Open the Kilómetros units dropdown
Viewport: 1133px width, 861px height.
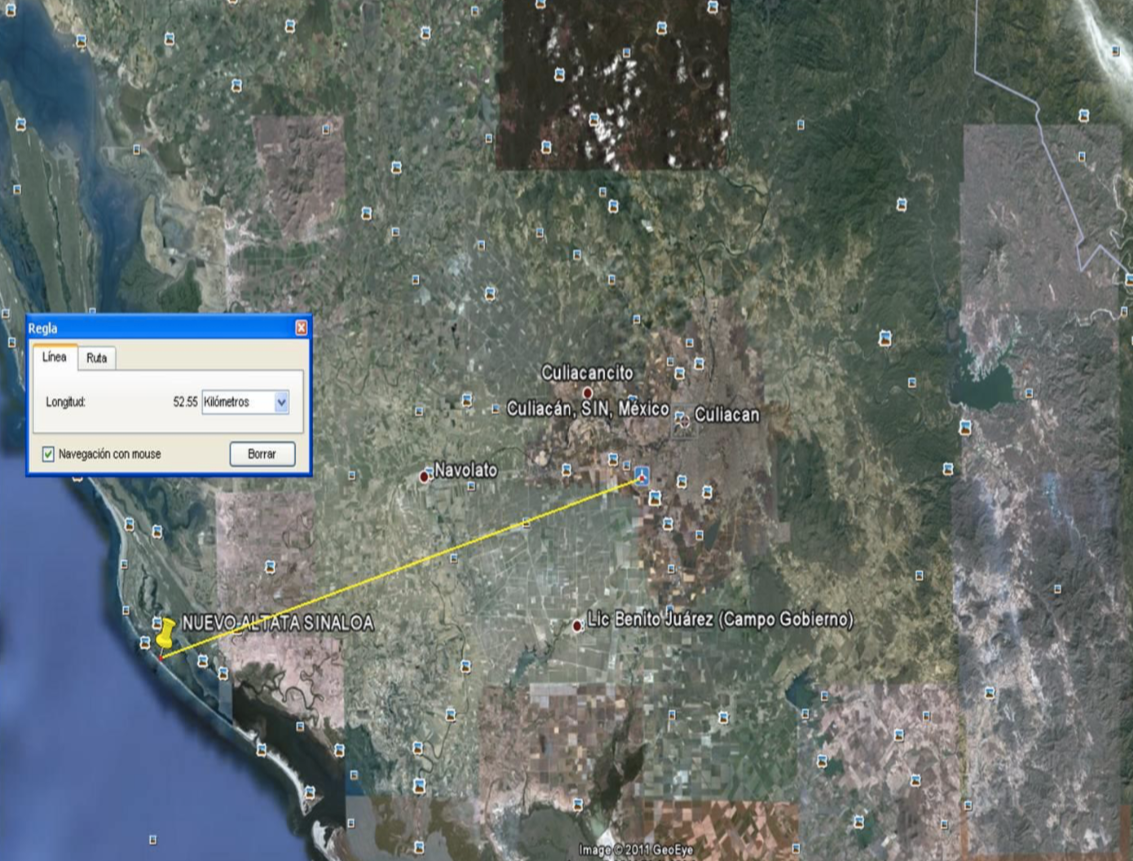tap(246, 402)
